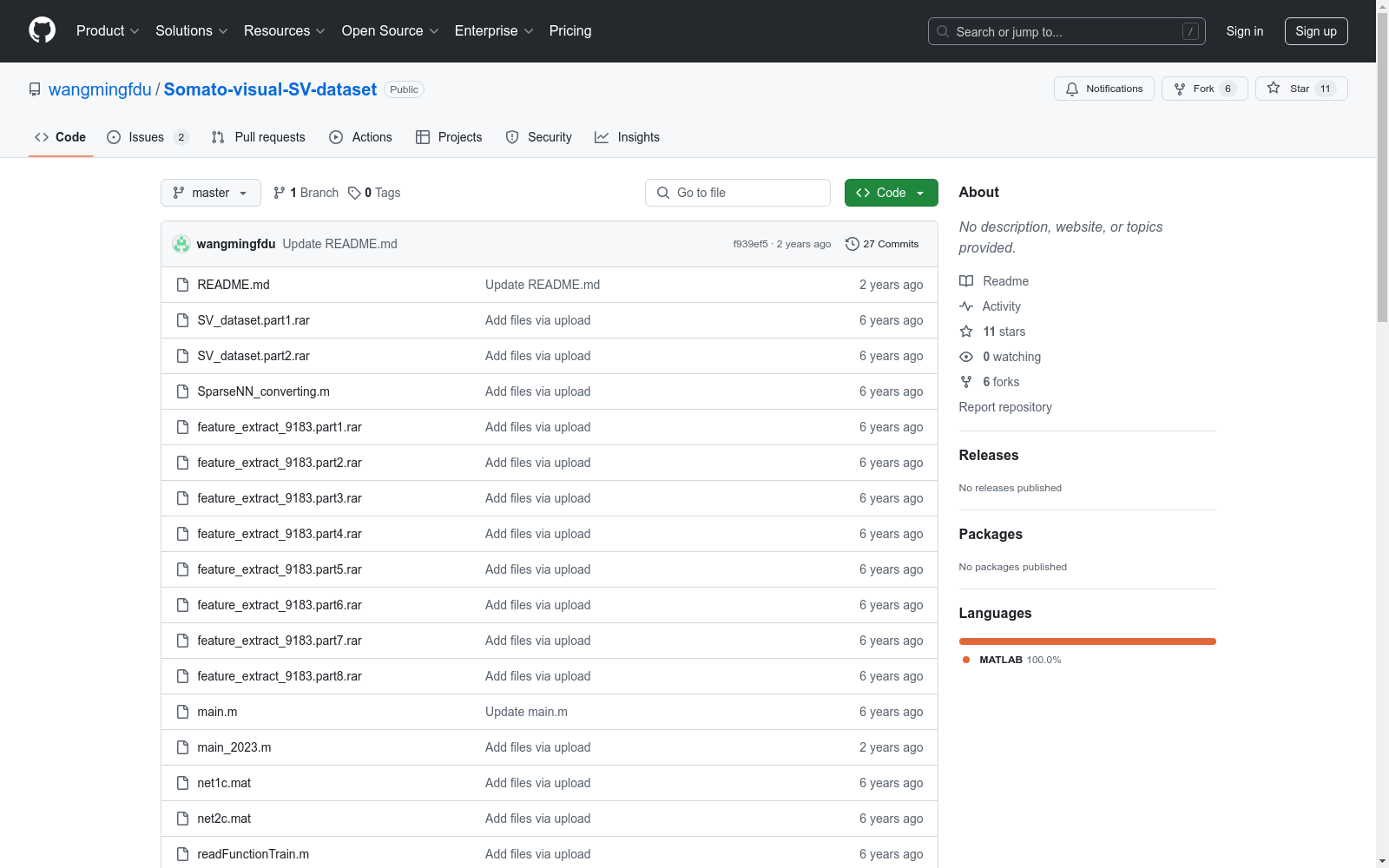Open the feature_extract_9183.part8.rar file

[280, 676]
